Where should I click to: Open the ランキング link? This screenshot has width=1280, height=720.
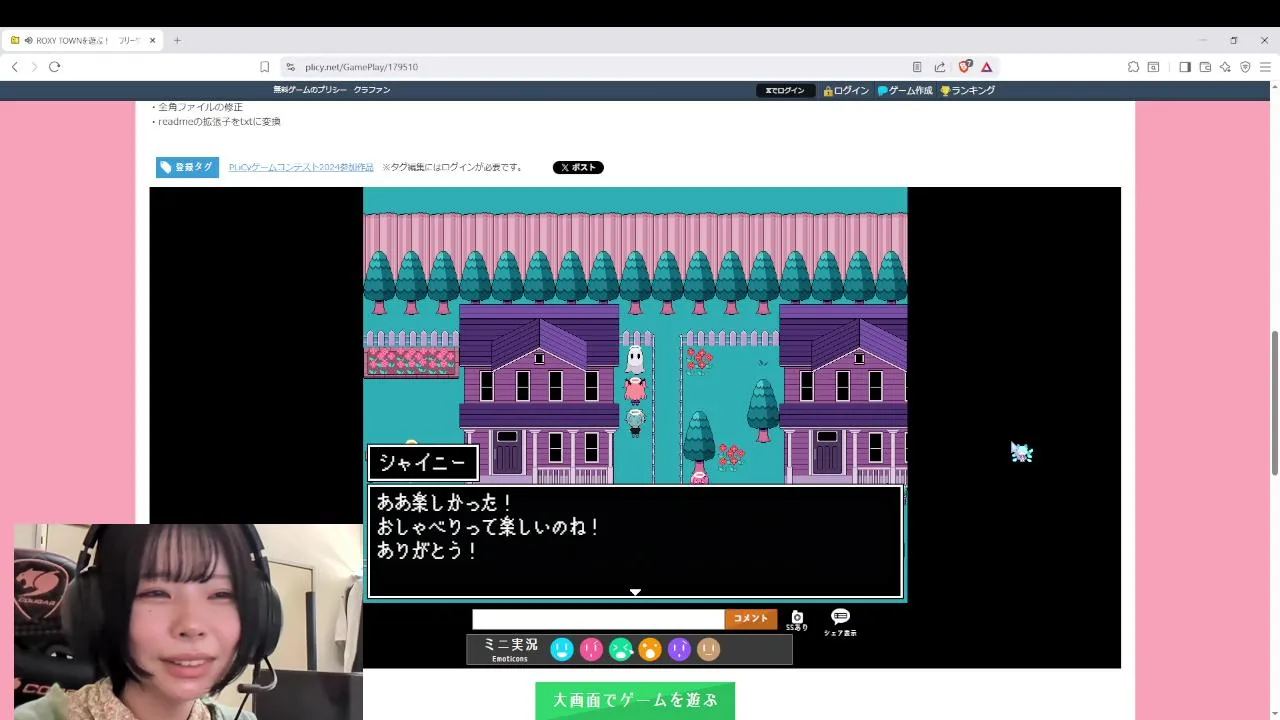point(967,90)
